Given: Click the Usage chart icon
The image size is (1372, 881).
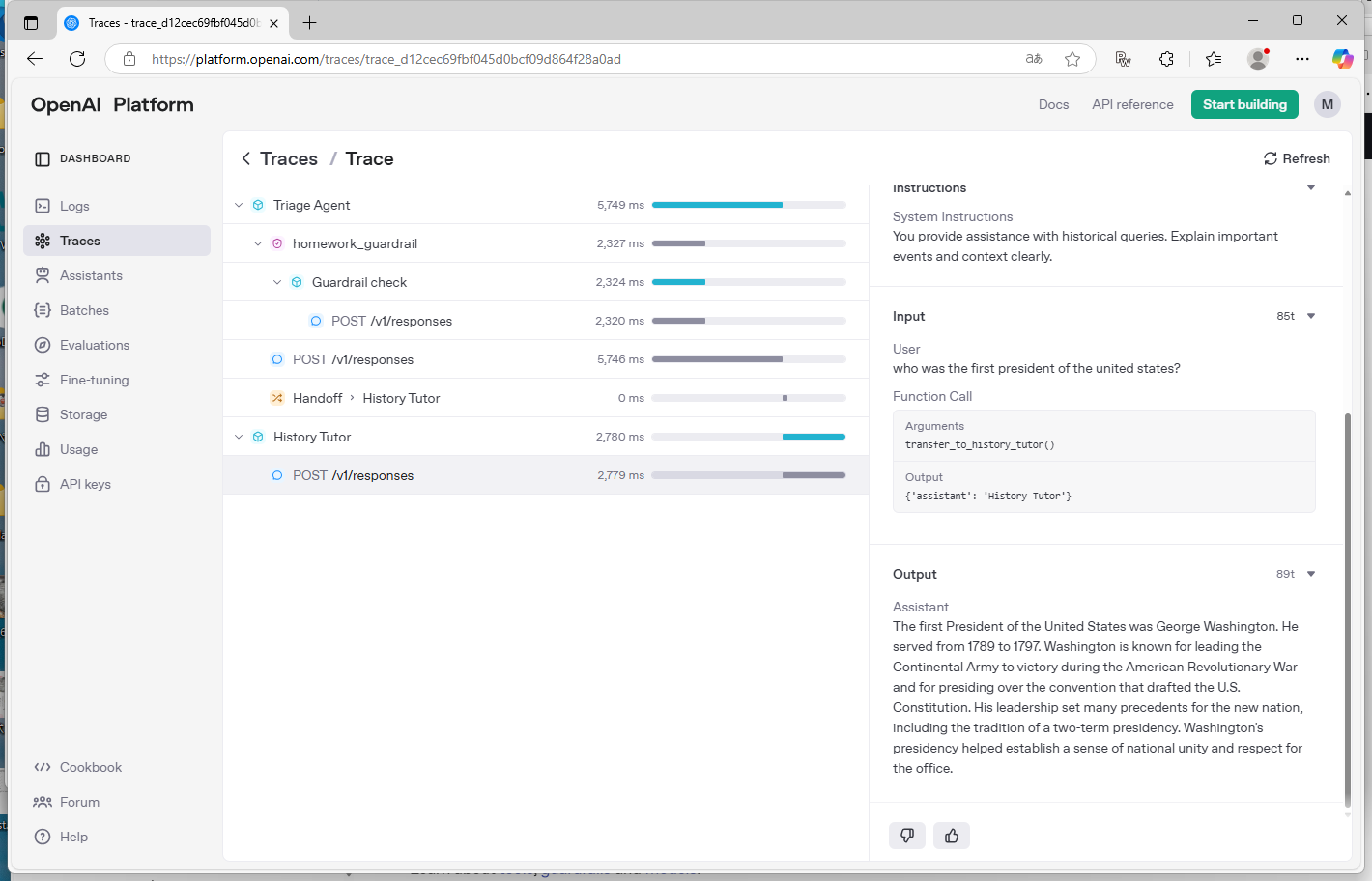Looking at the screenshot, I should point(43,449).
